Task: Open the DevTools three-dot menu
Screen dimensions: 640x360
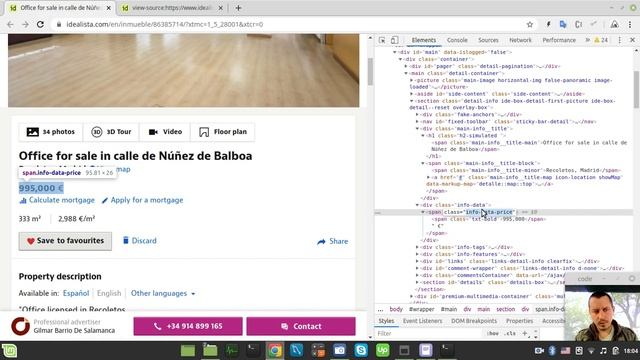Action: click(620, 40)
